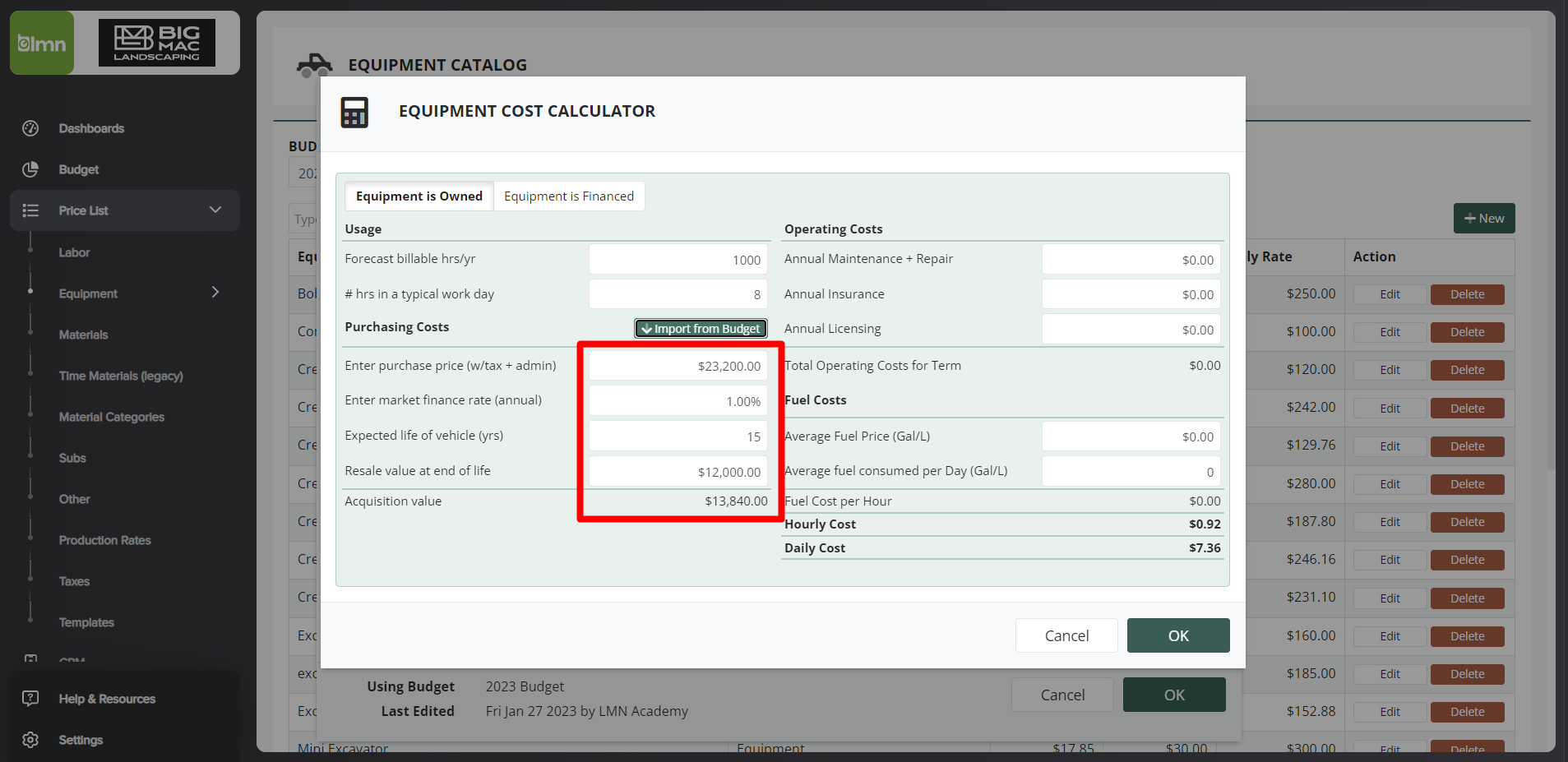Open Equipment in sidebar
This screenshot has width=1568, height=762.
[88, 293]
